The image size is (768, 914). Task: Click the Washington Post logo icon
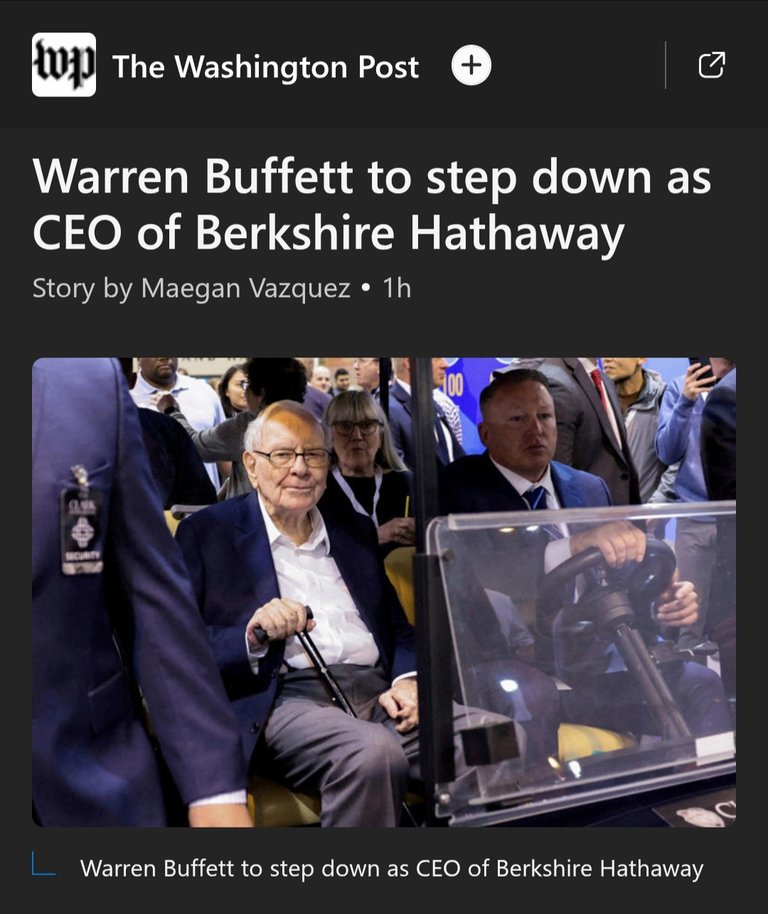64,65
